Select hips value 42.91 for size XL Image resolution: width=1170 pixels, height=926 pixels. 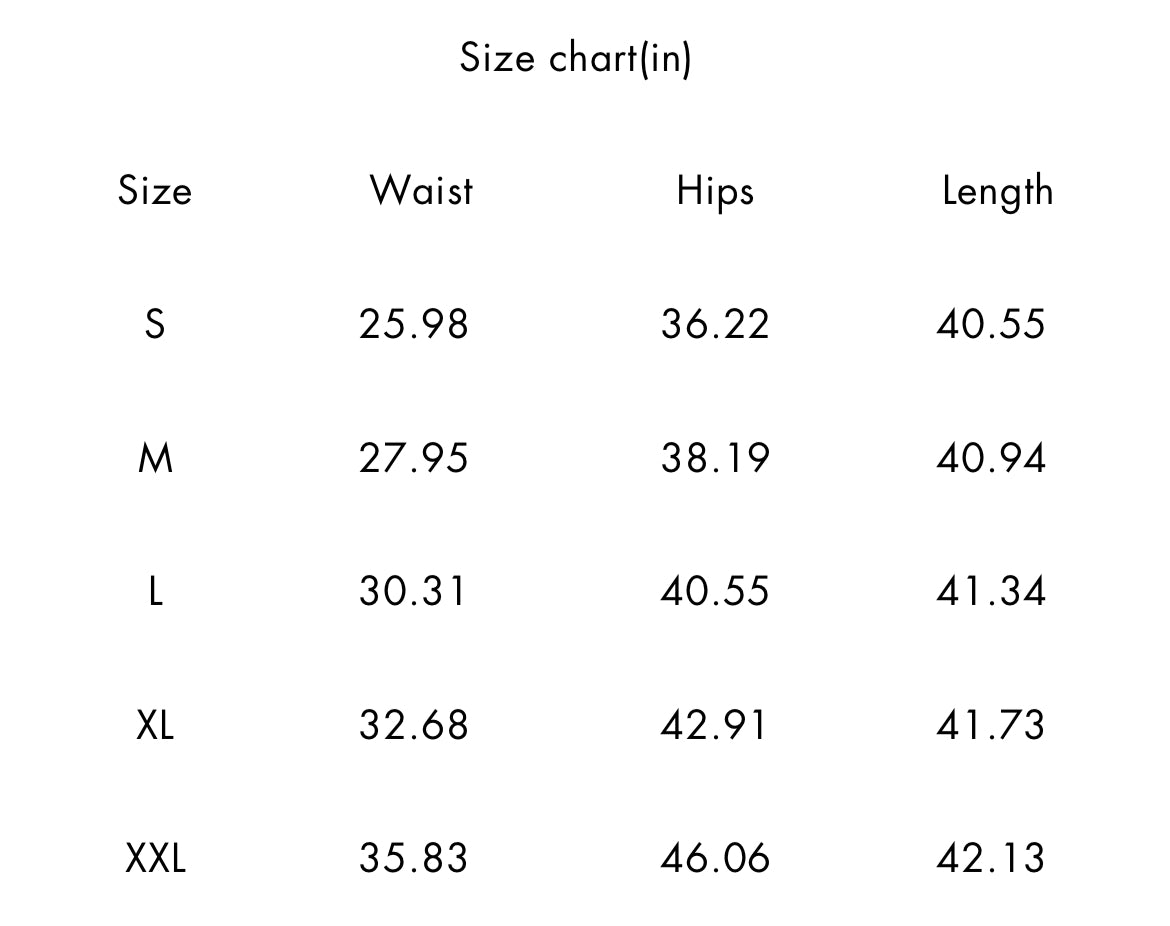(714, 725)
